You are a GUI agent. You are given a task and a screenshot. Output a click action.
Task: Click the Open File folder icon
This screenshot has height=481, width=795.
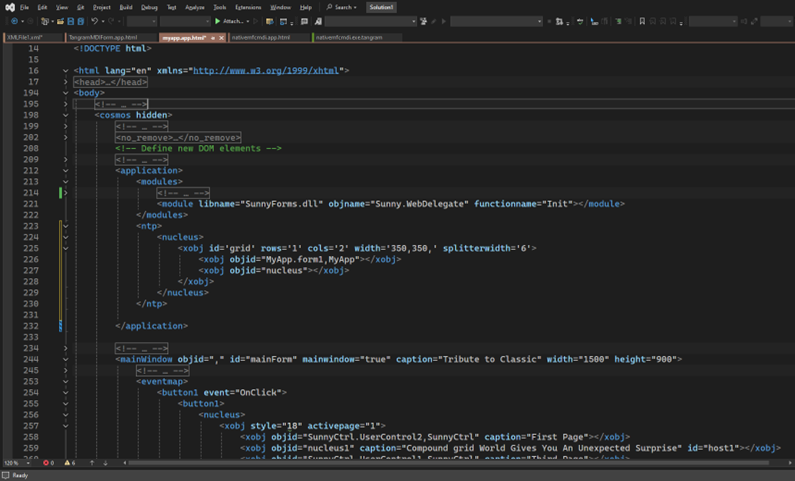(x=60, y=21)
